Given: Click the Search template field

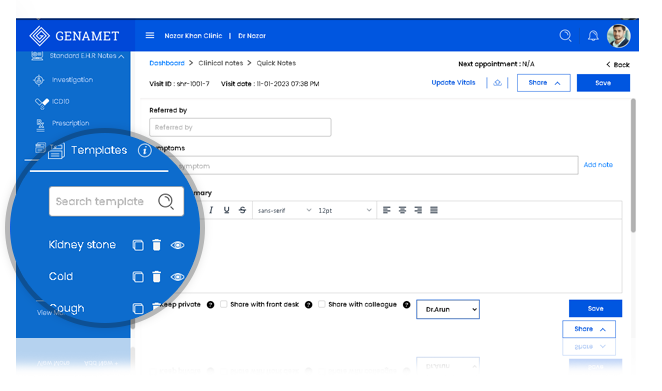Looking at the screenshot, I should 116,201.
